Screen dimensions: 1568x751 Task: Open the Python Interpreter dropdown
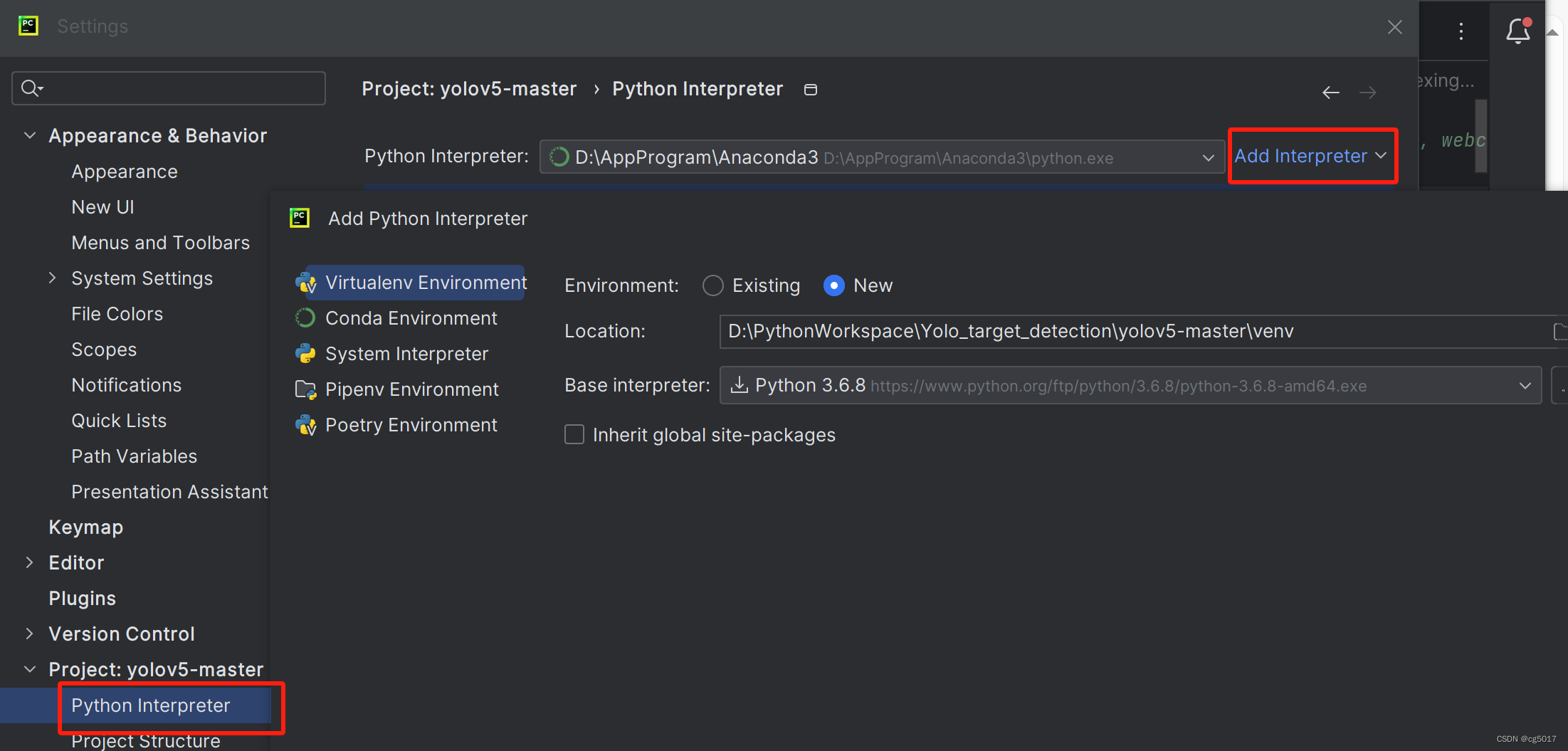click(882, 157)
